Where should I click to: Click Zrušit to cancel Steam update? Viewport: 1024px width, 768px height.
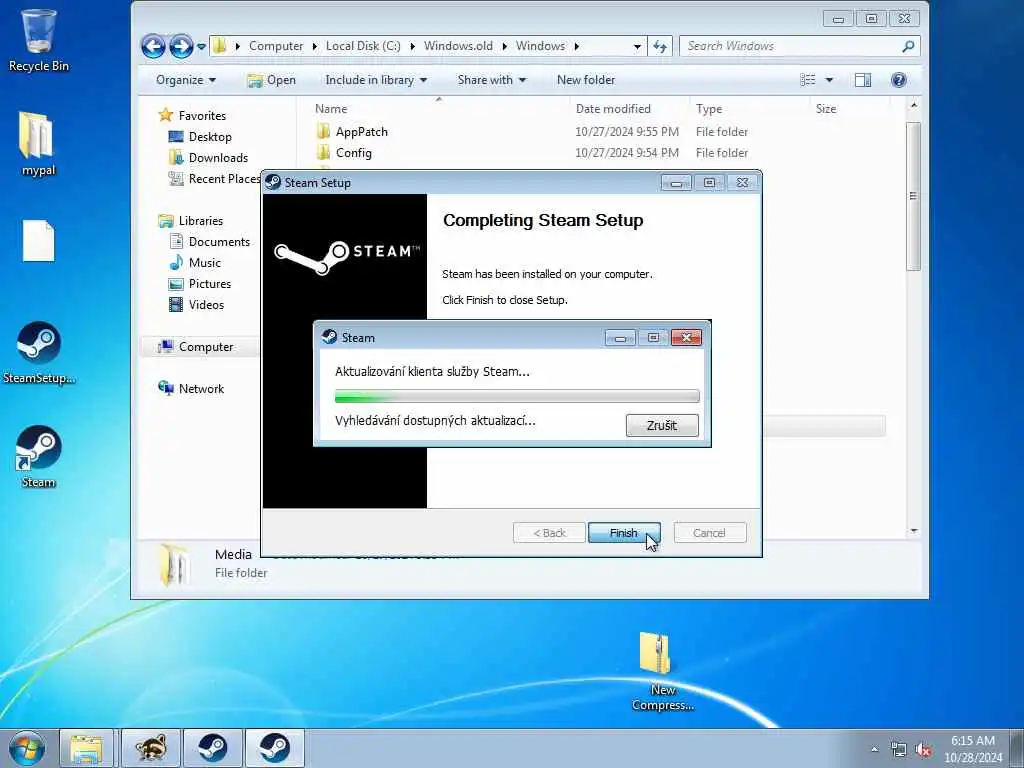662,425
